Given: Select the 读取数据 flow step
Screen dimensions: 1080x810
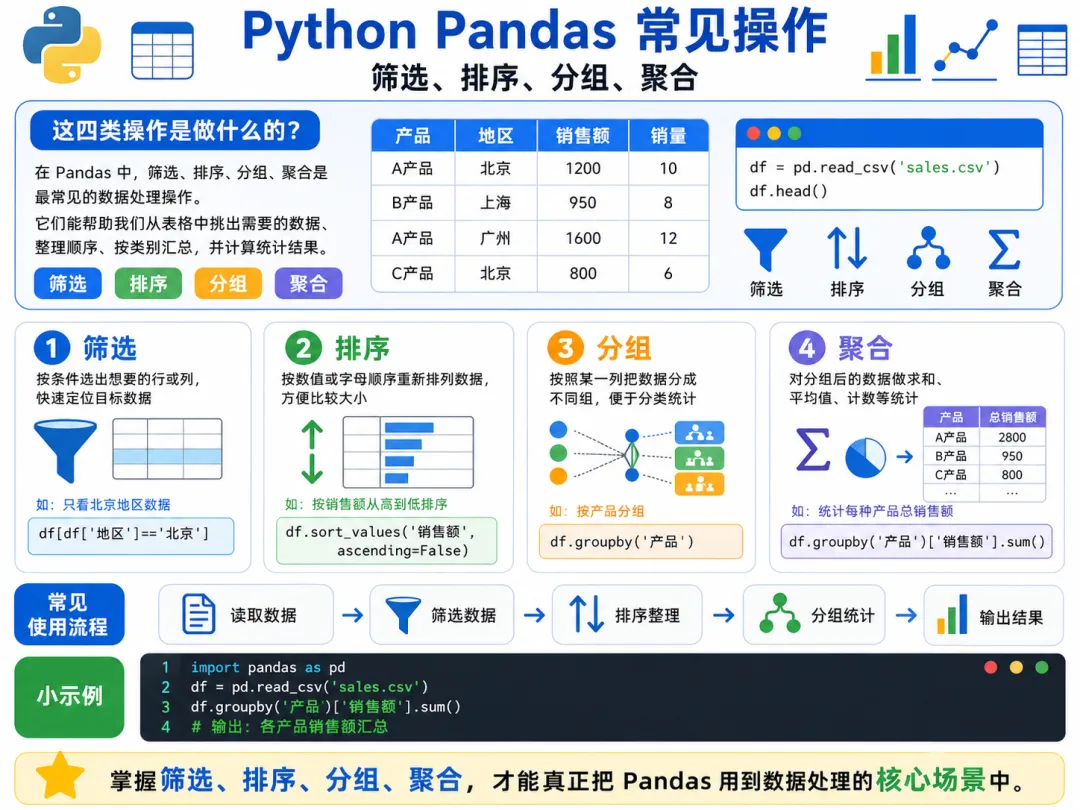Looking at the screenshot, I should 246,614.
